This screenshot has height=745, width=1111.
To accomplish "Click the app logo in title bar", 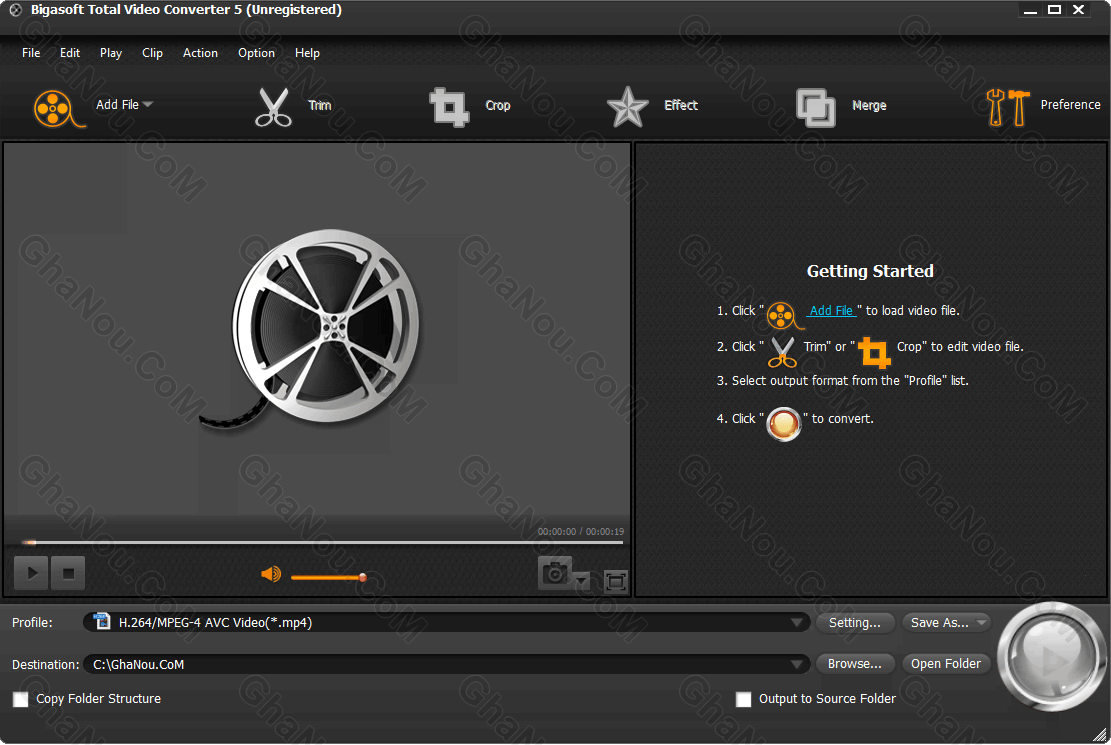I will pyautogui.click(x=15, y=10).
